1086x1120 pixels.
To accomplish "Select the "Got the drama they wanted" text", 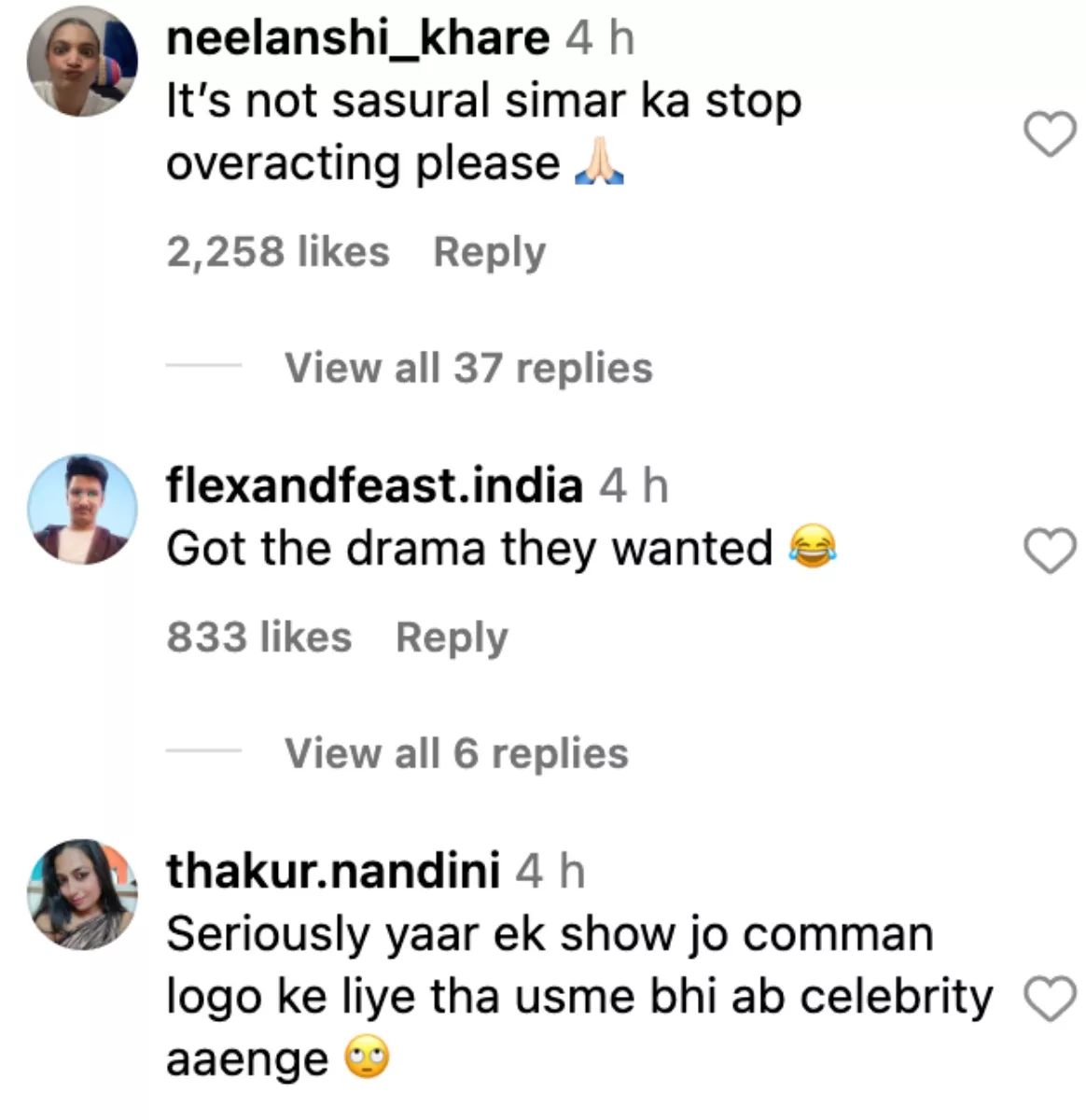I will (469, 548).
